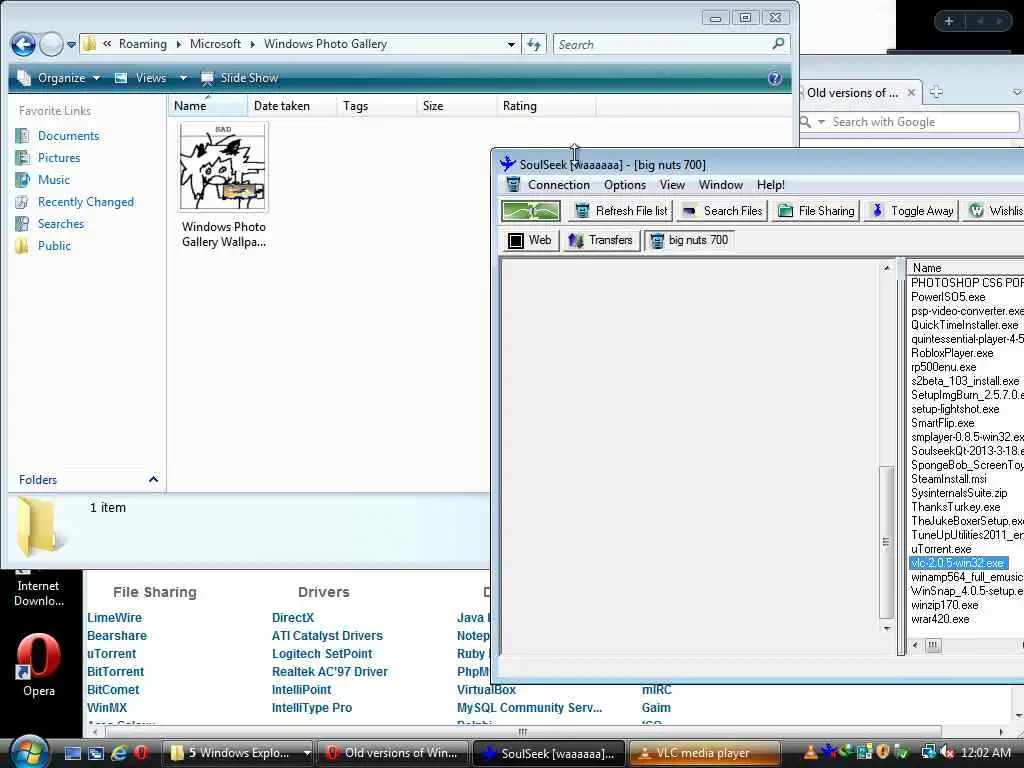Click Search Files in SoulSeek toolbar
The width and height of the screenshot is (1024, 768).
click(x=722, y=211)
